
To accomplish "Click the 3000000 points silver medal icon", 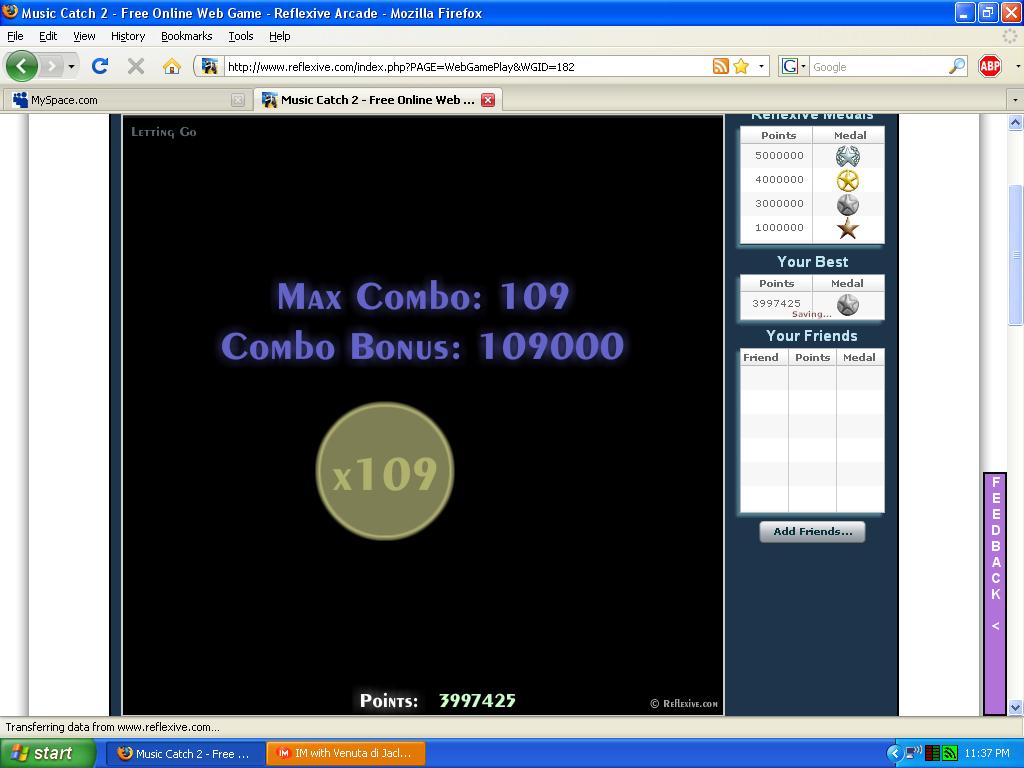I will click(x=848, y=204).
